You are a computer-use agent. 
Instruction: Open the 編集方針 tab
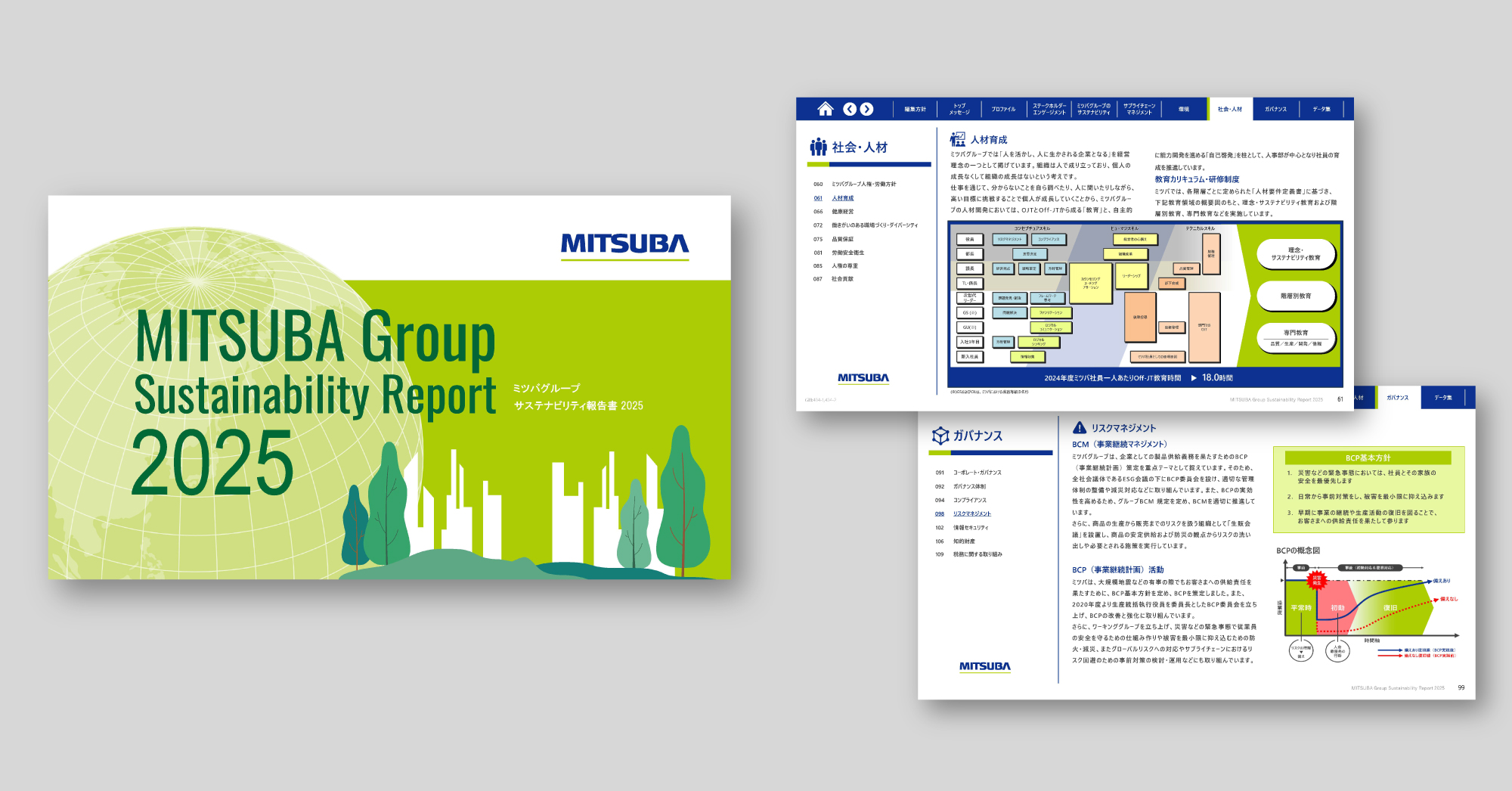tap(915, 110)
